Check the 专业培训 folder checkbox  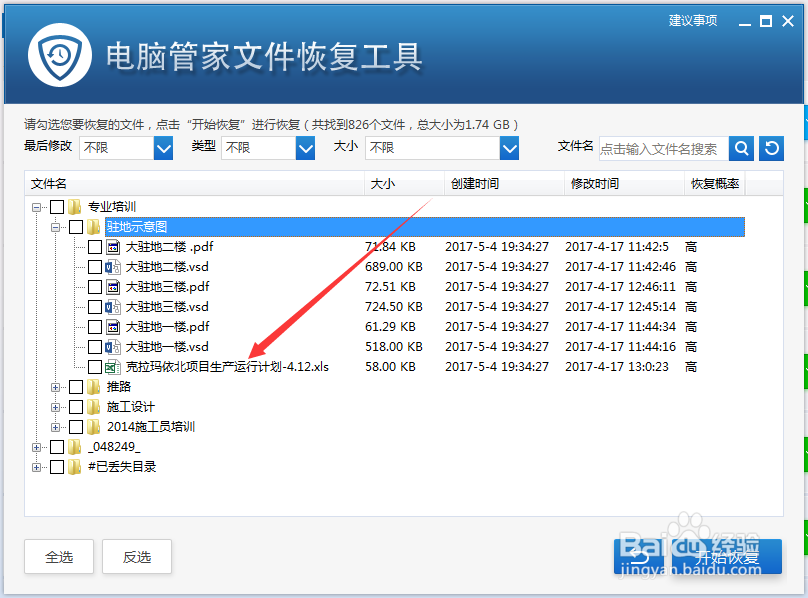[57, 207]
